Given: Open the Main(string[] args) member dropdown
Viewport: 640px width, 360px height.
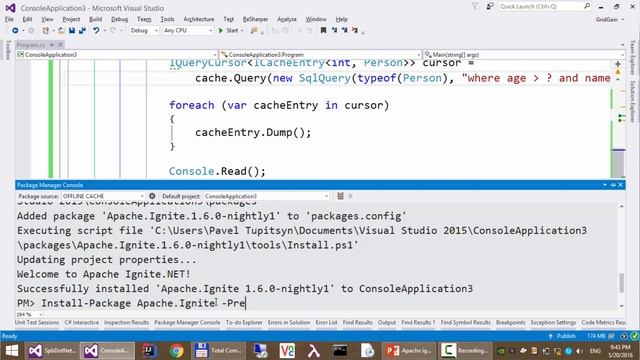Looking at the screenshot, I should click(524, 55).
